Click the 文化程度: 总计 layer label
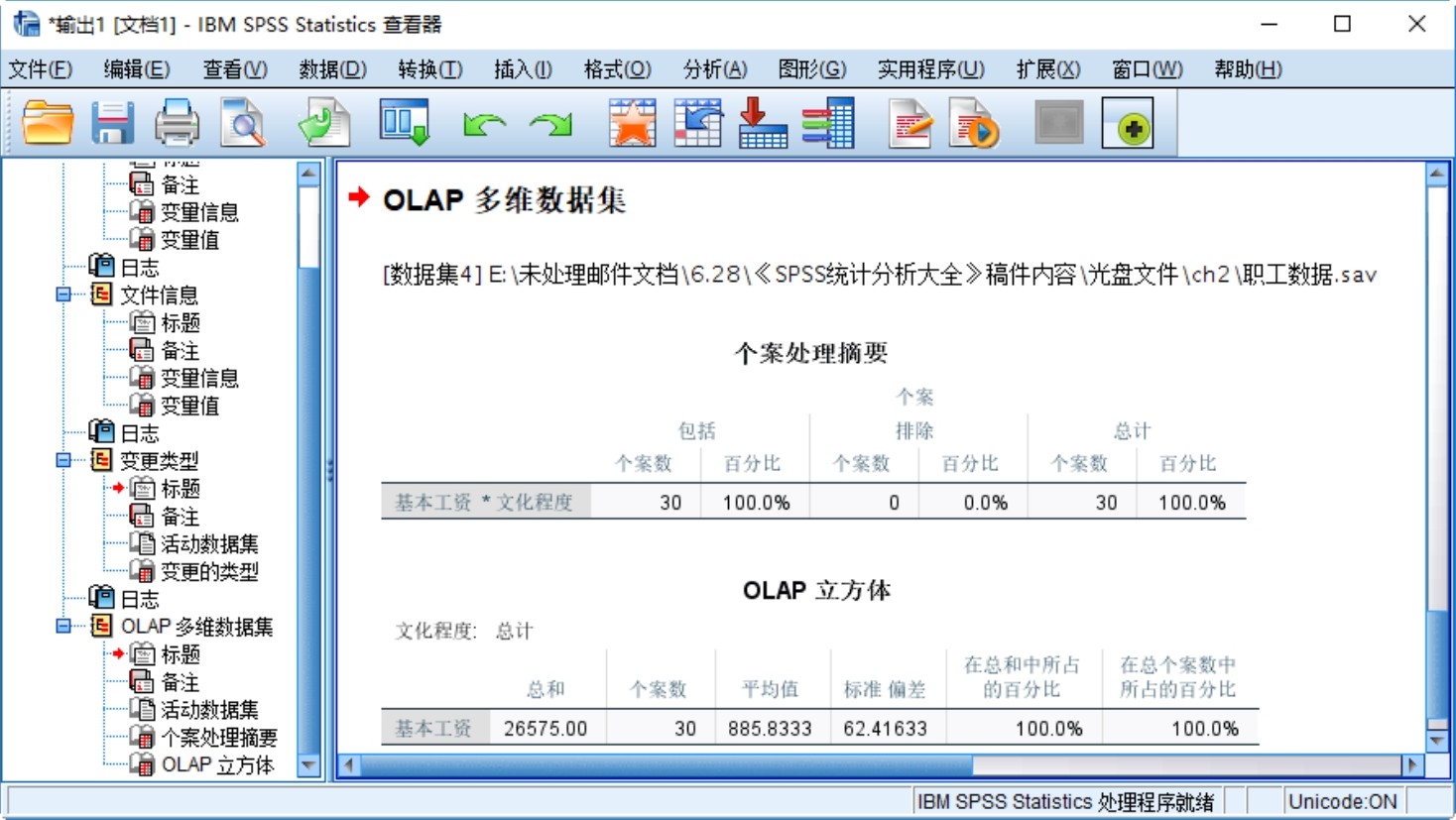Screen dimensions: 1456x820 pos(464,631)
